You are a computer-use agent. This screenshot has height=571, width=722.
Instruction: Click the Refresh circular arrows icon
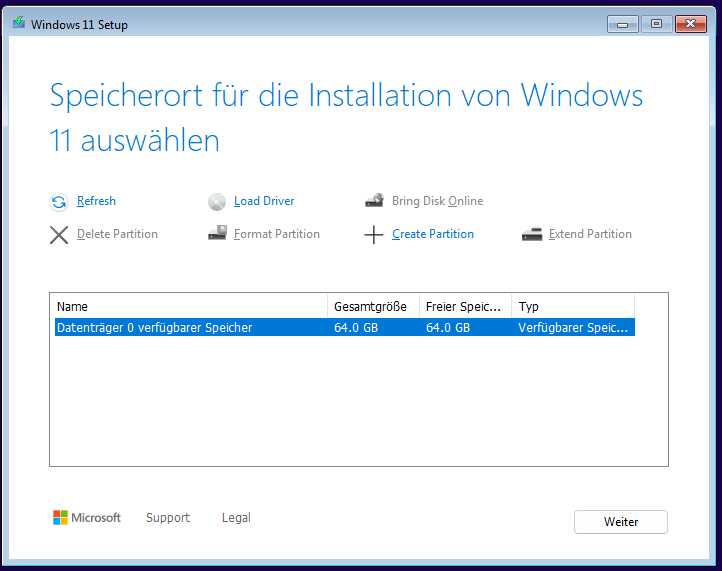(x=59, y=202)
